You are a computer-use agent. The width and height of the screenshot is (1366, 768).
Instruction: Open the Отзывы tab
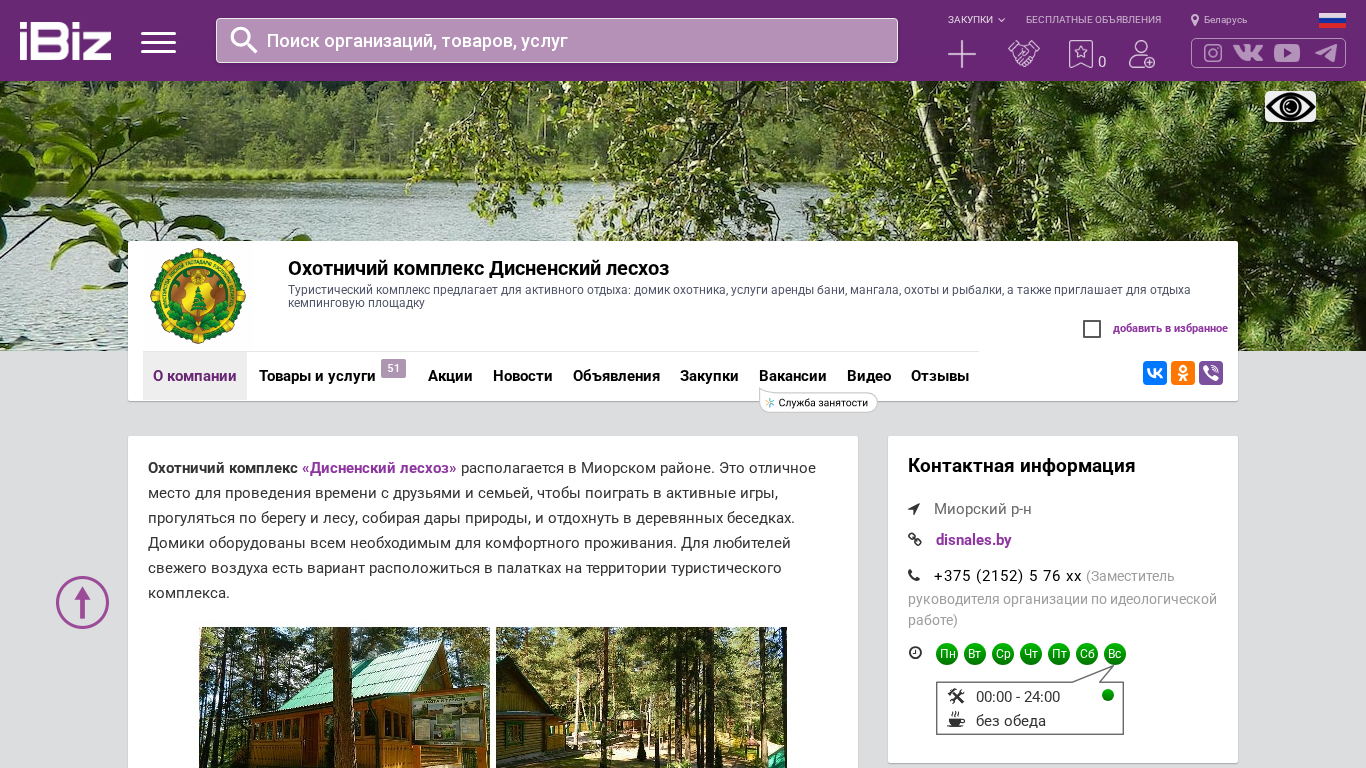pos(940,376)
